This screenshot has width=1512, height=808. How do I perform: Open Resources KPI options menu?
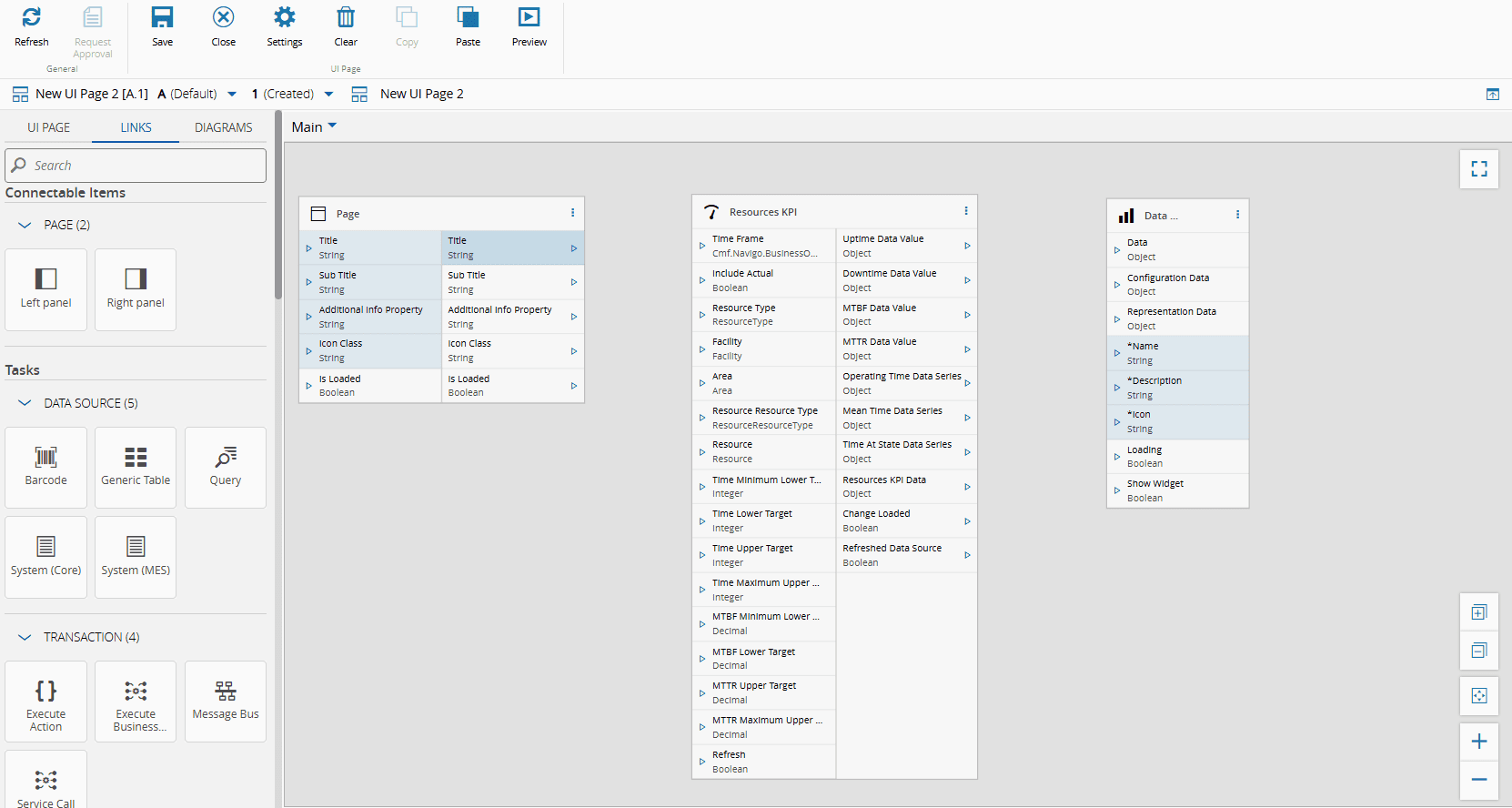(966, 211)
